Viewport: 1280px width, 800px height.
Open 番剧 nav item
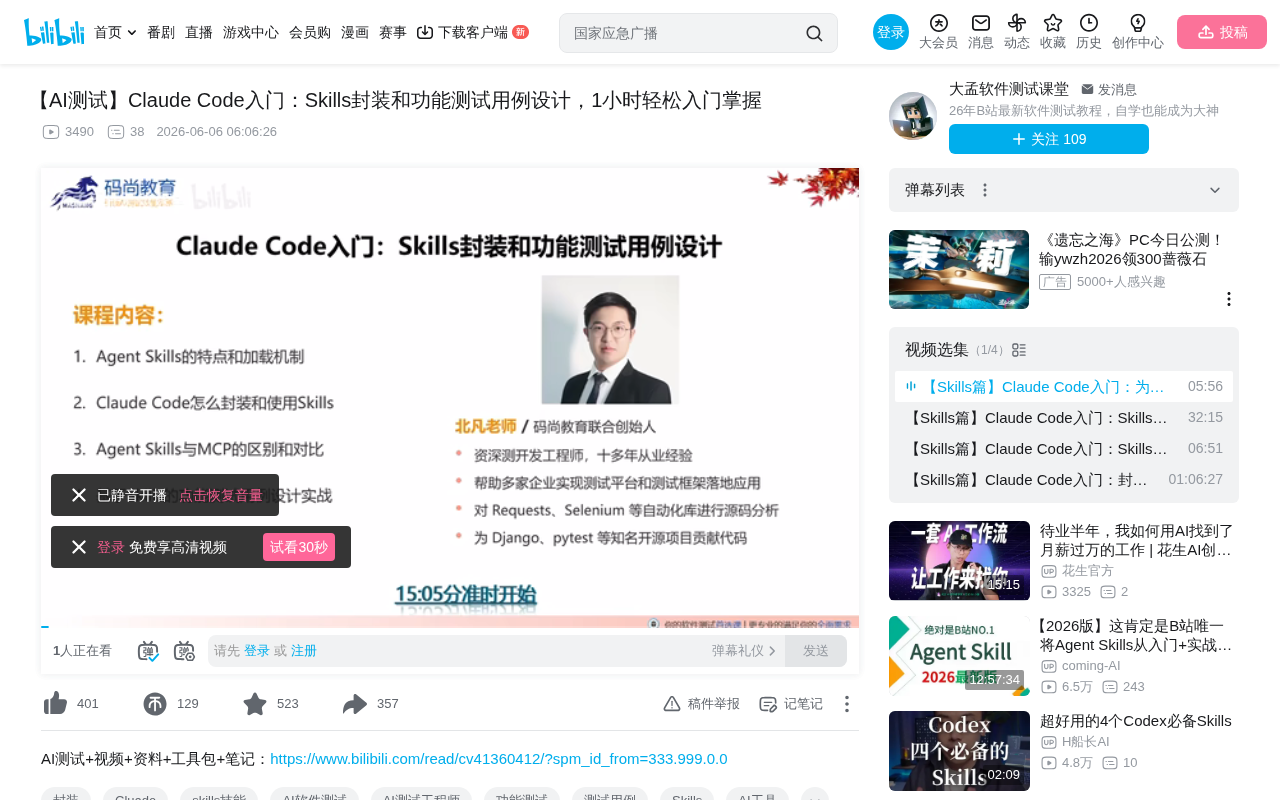[161, 32]
